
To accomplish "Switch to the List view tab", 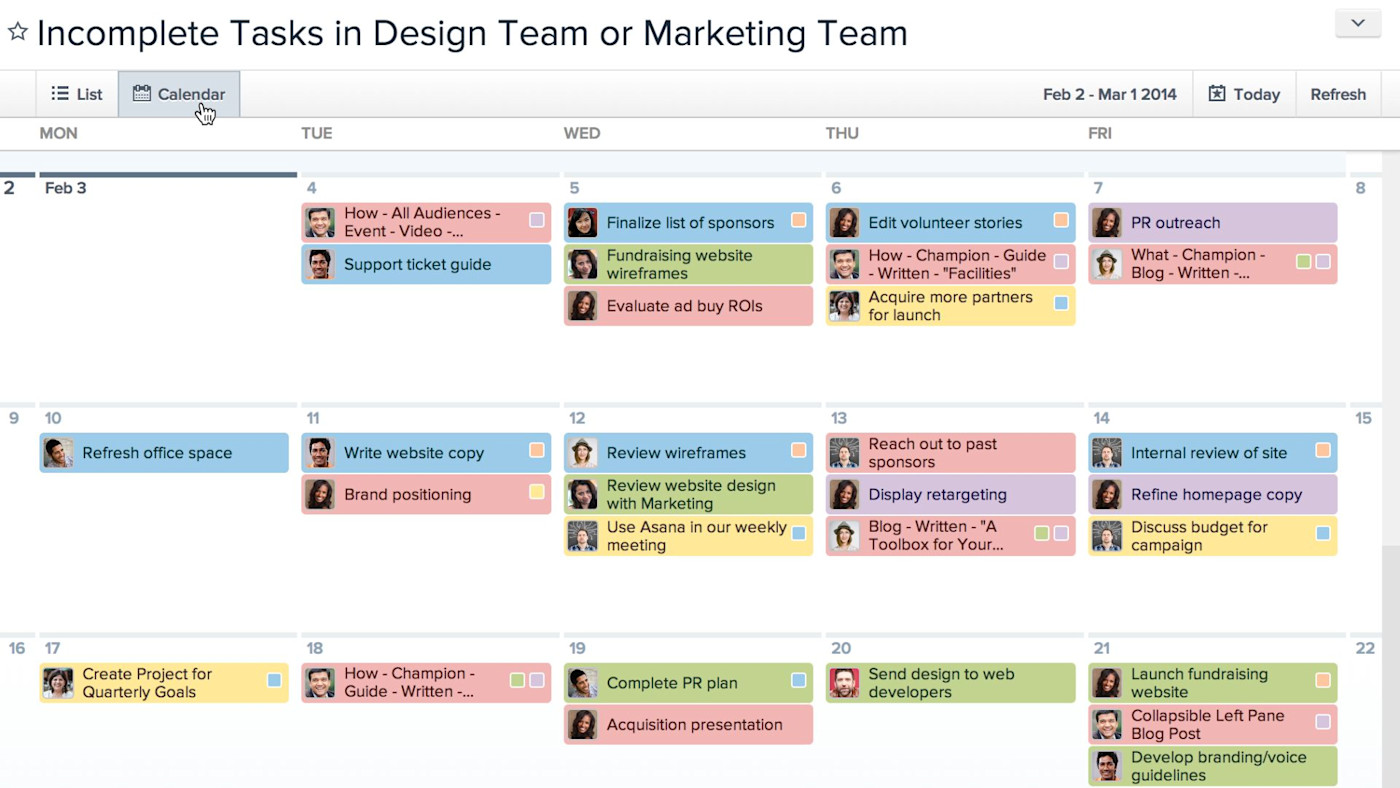I will (x=77, y=94).
